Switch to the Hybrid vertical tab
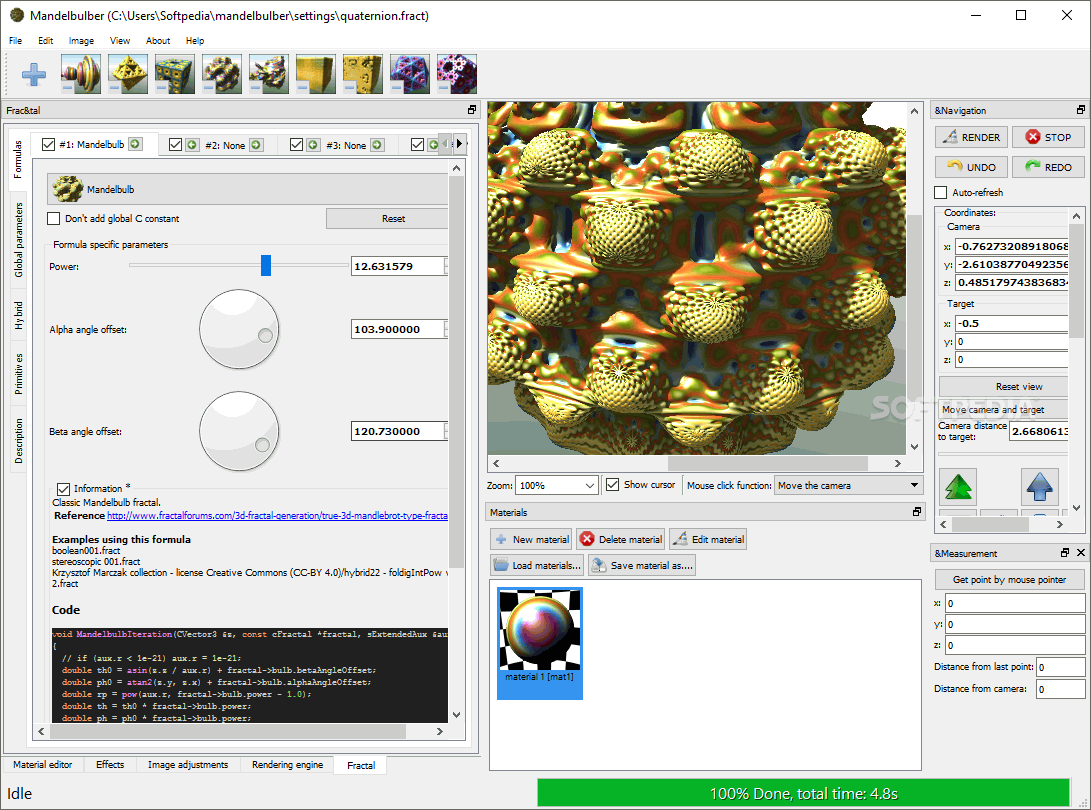Screen dimensions: 1091x810 (x=19, y=315)
